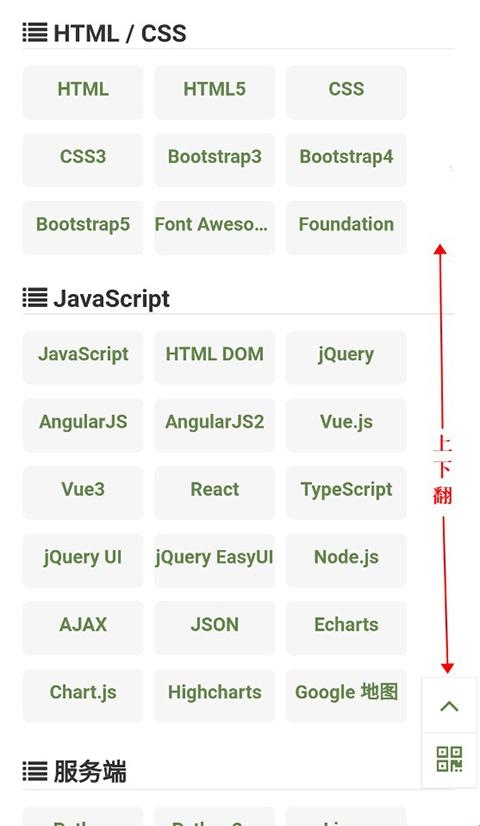
Task: Open the Highcharts tutorial
Action: pos(214,695)
